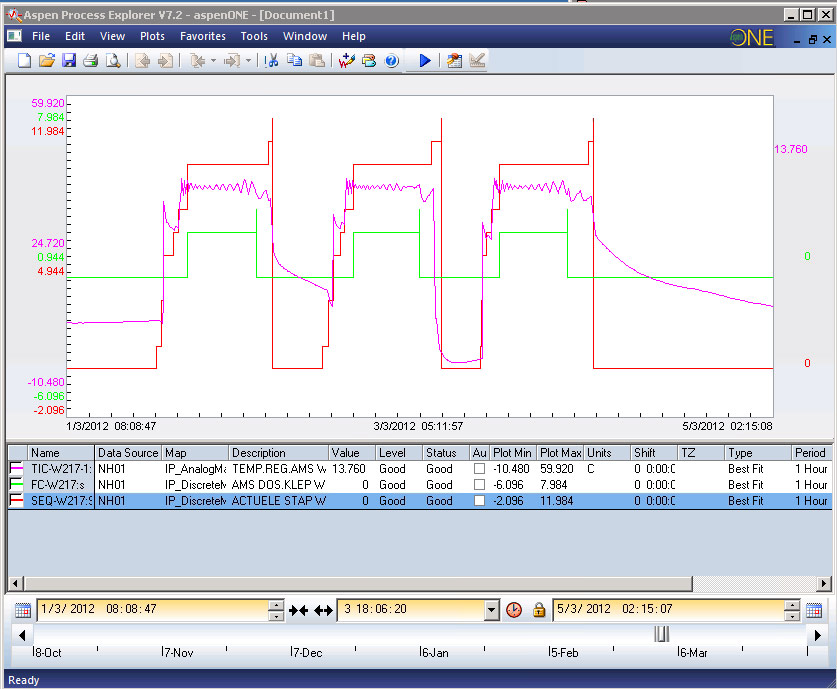The width and height of the screenshot is (837, 689).
Task: Expand the time span dropdown
Action: tap(491, 610)
